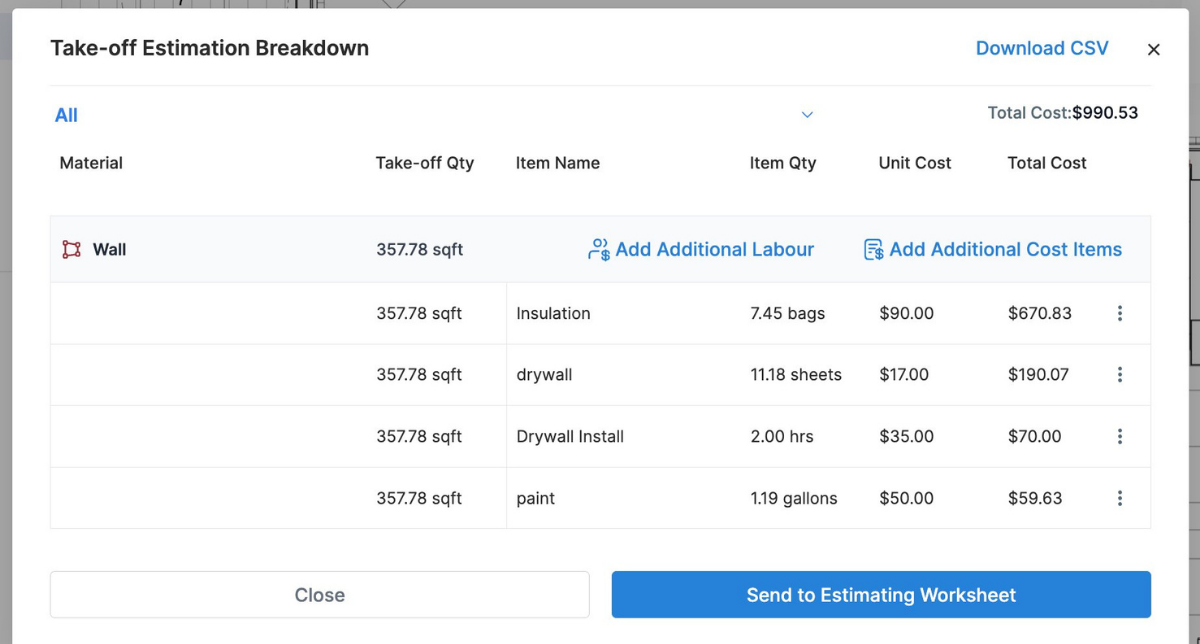Image resolution: width=1200 pixels, height=644 pixels.
Task: Open the paint row options menu
Action: (x=1120, y=498)
